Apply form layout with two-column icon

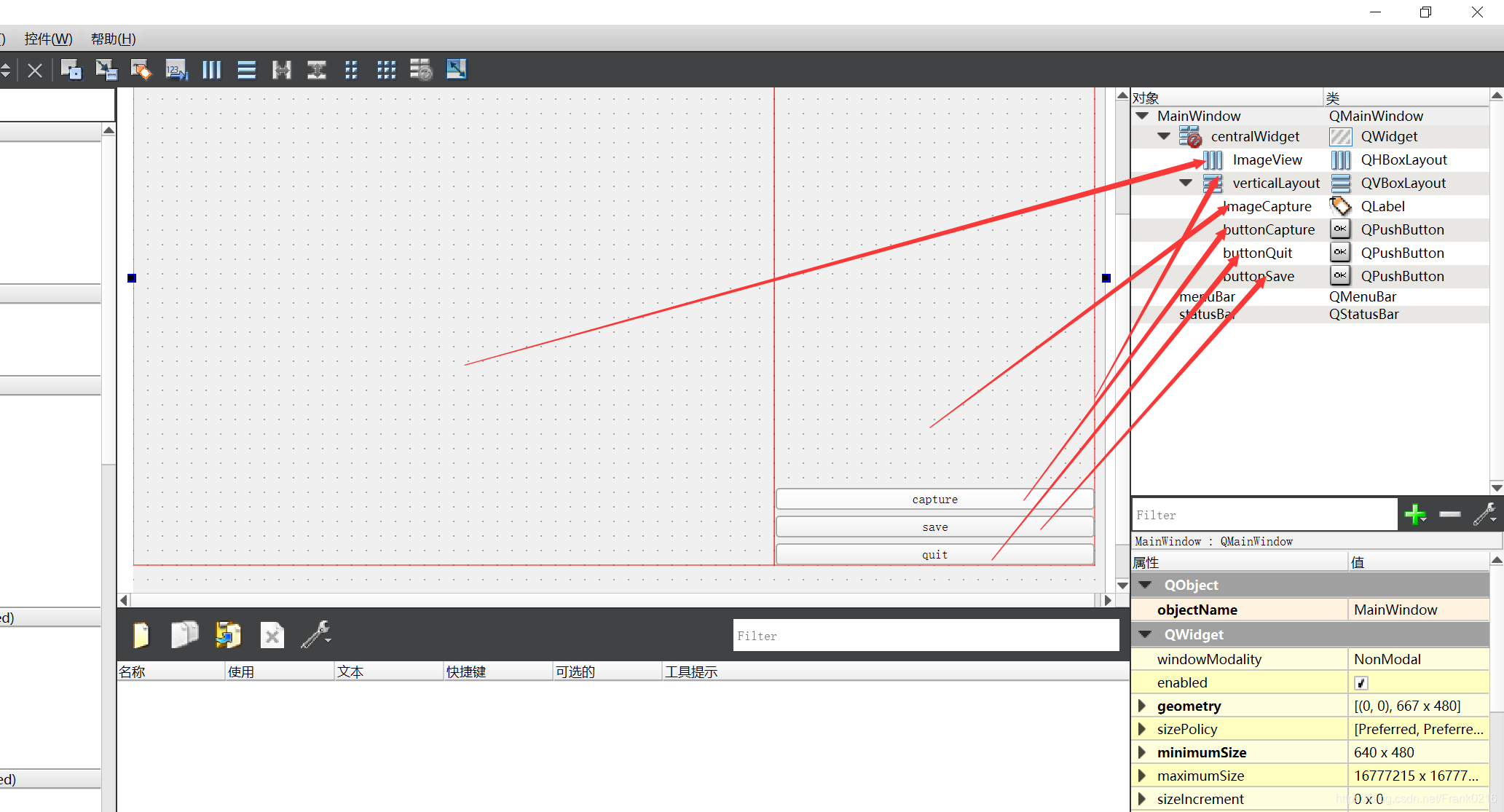(352, 70)
